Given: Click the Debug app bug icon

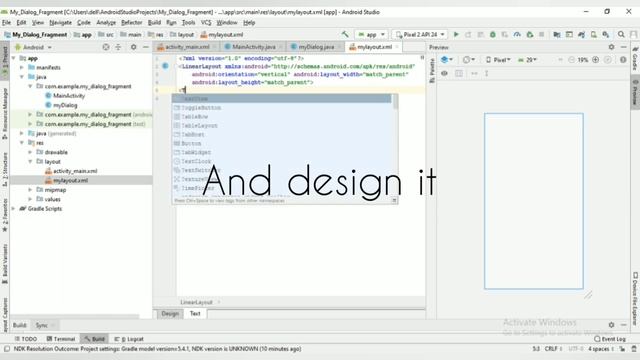Looking at the screenshot, I should pyautogui.click(x=493, y=35).
